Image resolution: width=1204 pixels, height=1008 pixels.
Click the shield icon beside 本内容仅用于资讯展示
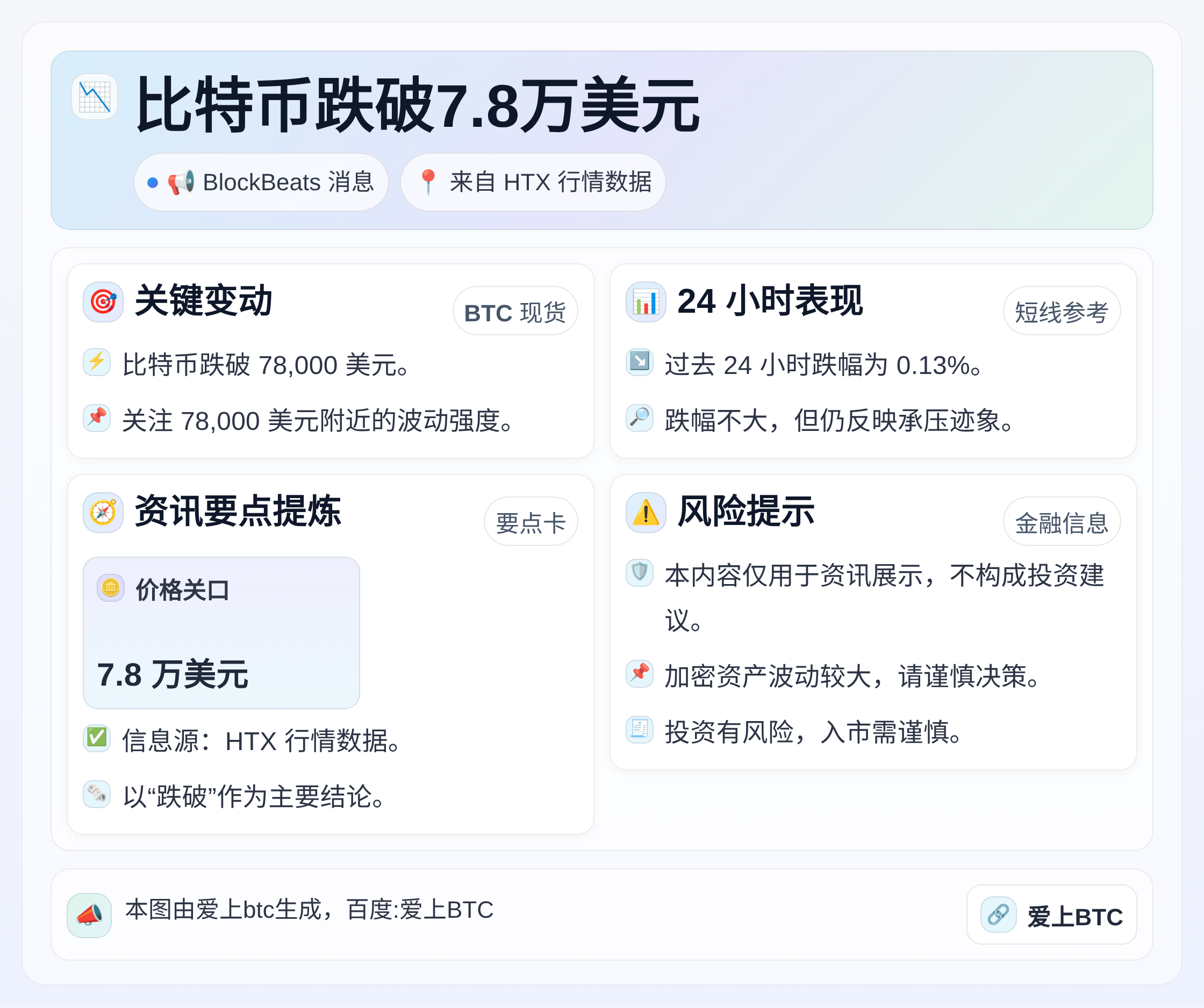pyautogui.click(x=639, y=572)
